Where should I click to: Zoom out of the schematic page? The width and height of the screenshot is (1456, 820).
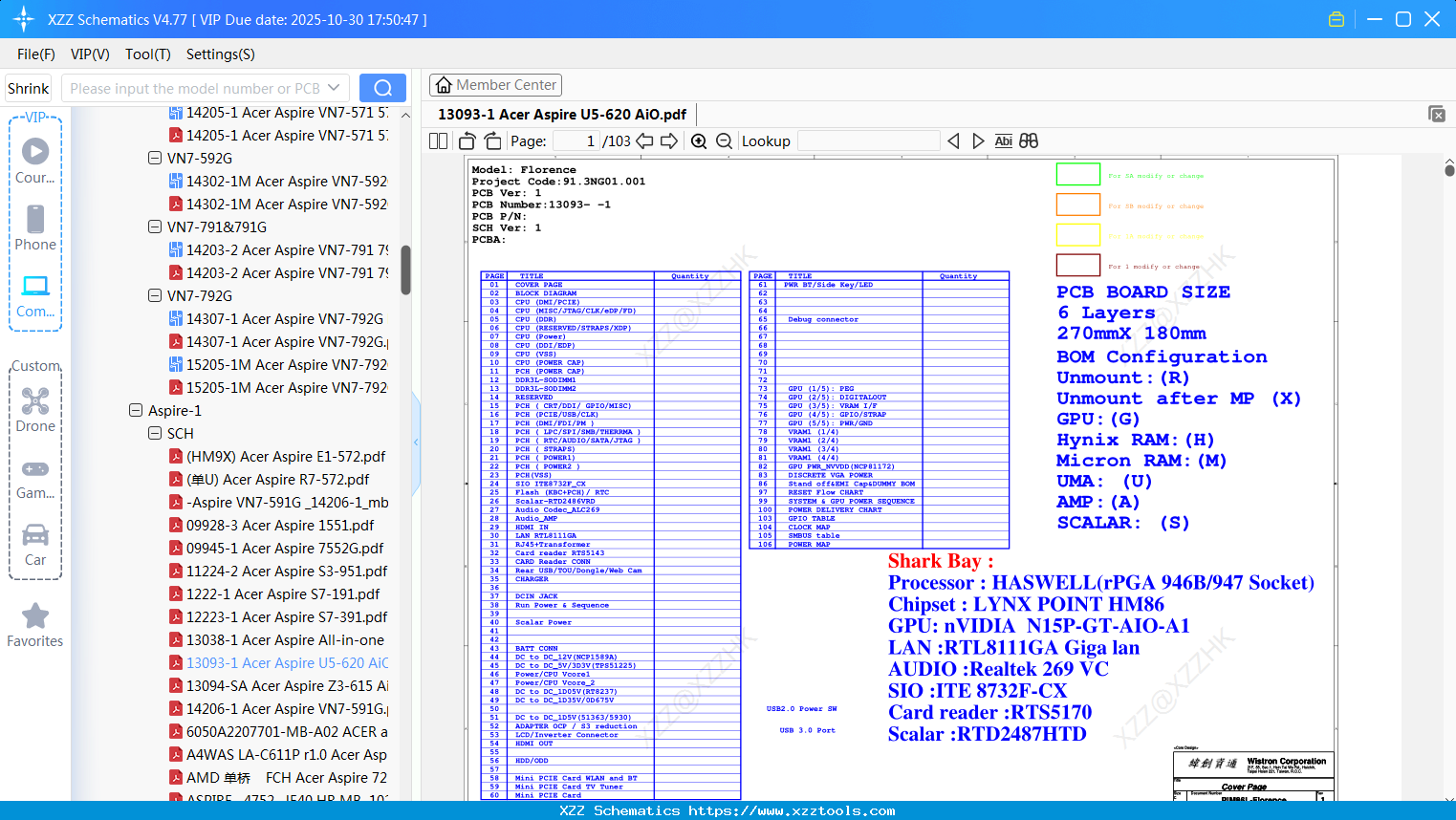724,141
